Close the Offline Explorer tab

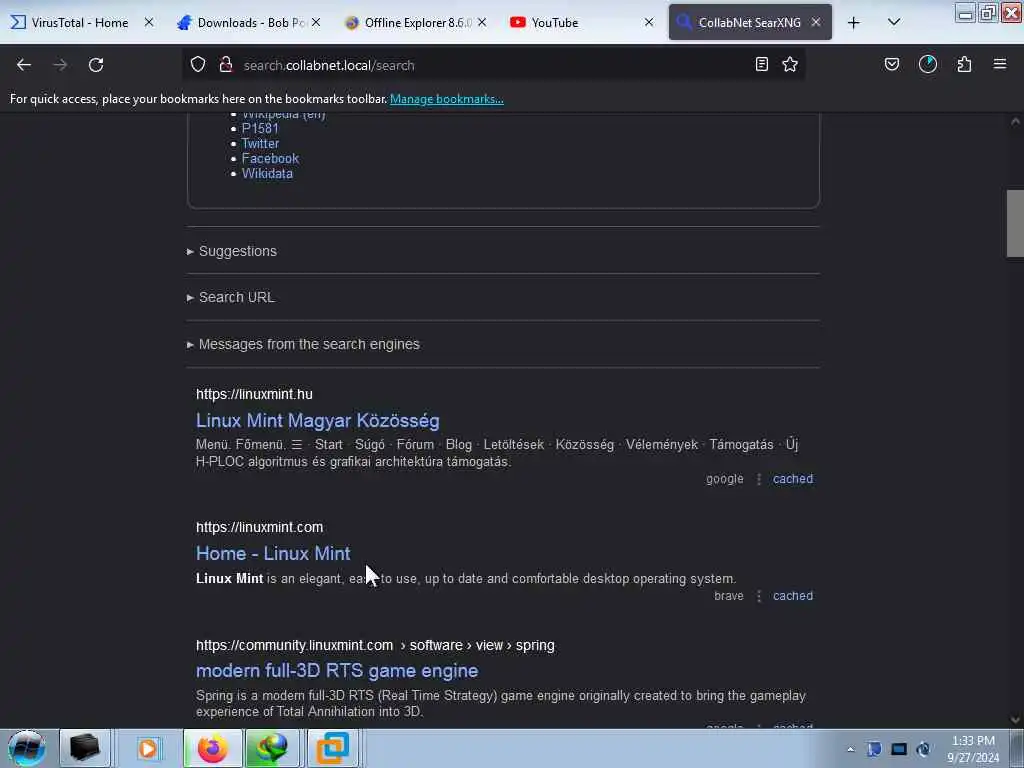pyautogui.click(x=482, y=23)
